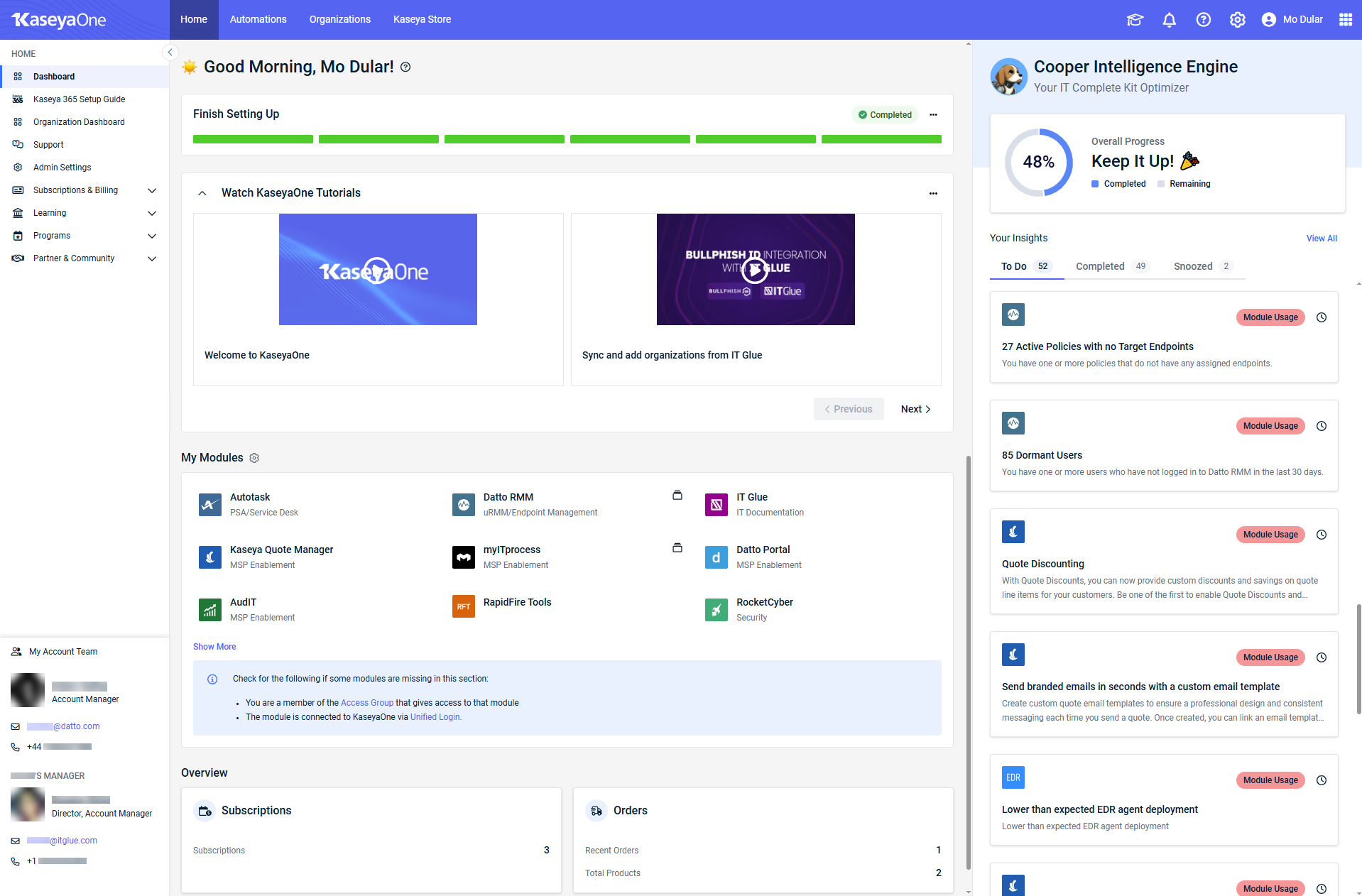Viewport: 1362px width, 896px height.
Task: Click the graduation cap learning icon
Action: coord(1135,20)
